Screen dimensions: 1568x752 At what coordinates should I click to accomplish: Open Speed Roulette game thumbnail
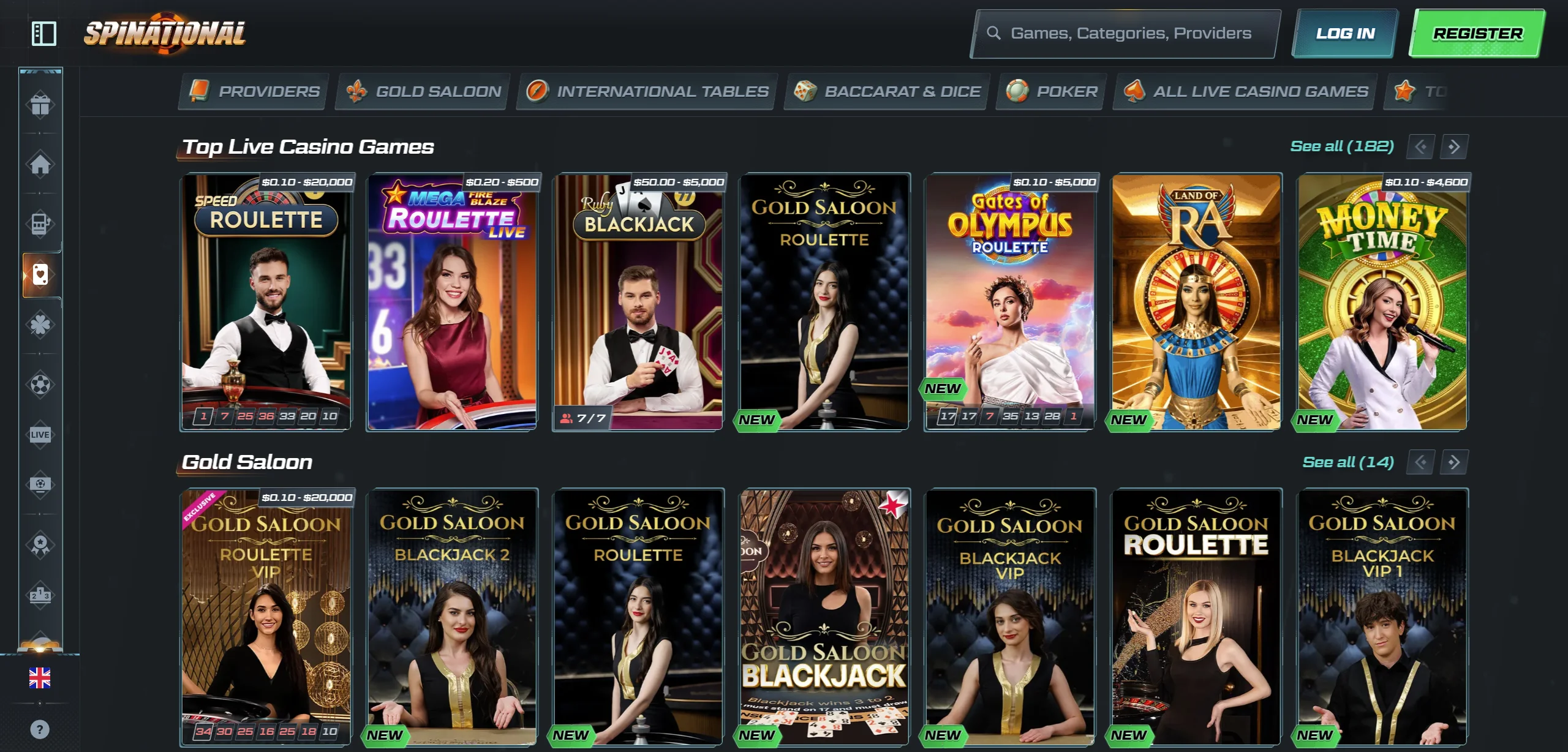coord(266,302)
